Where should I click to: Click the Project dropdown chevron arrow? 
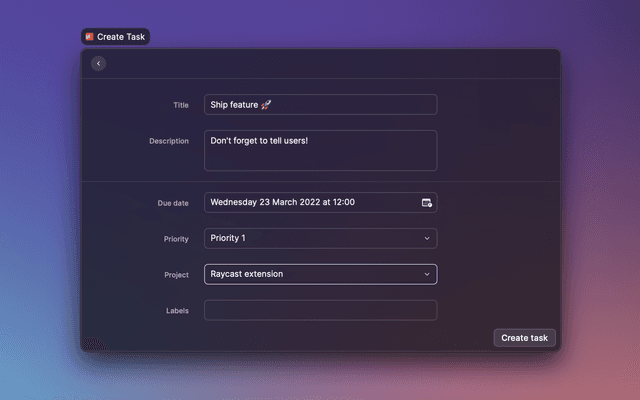click(427, 274)
